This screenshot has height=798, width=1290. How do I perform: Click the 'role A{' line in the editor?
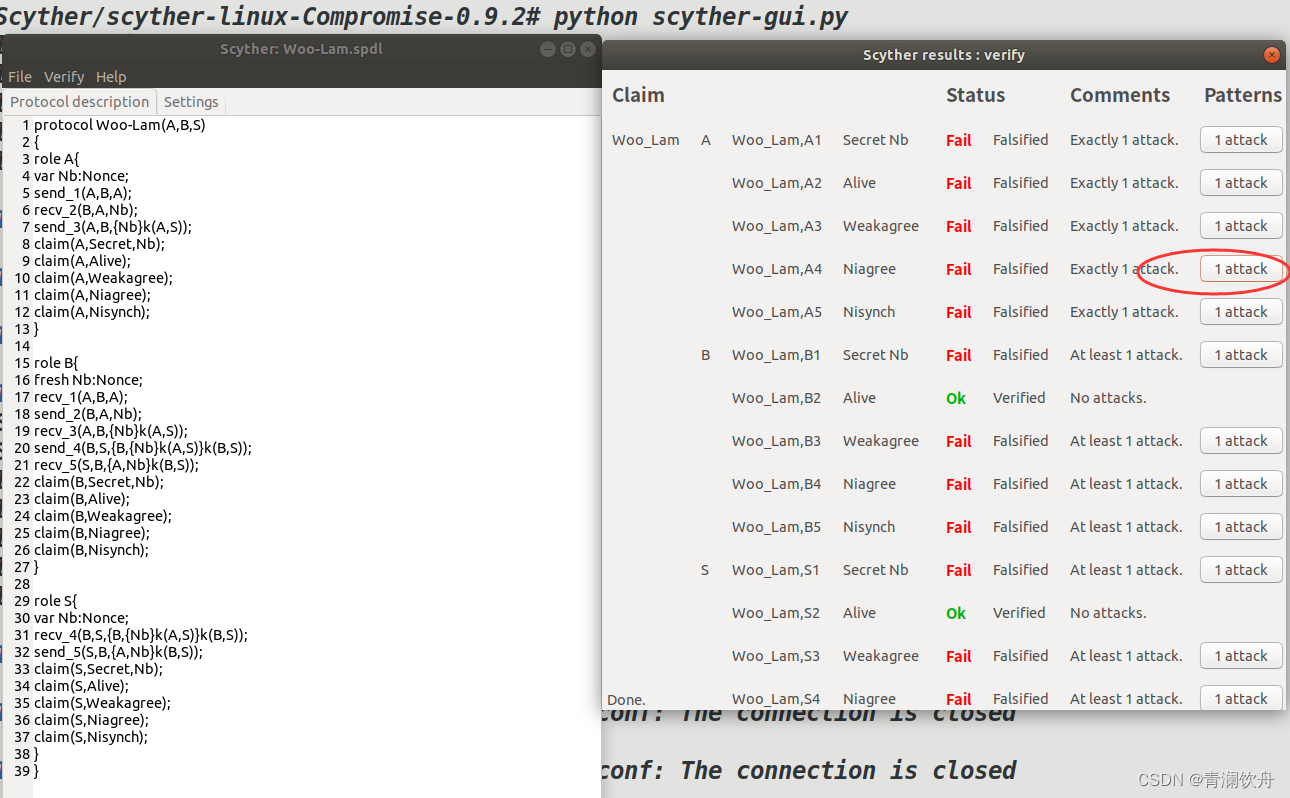(56, 159)
